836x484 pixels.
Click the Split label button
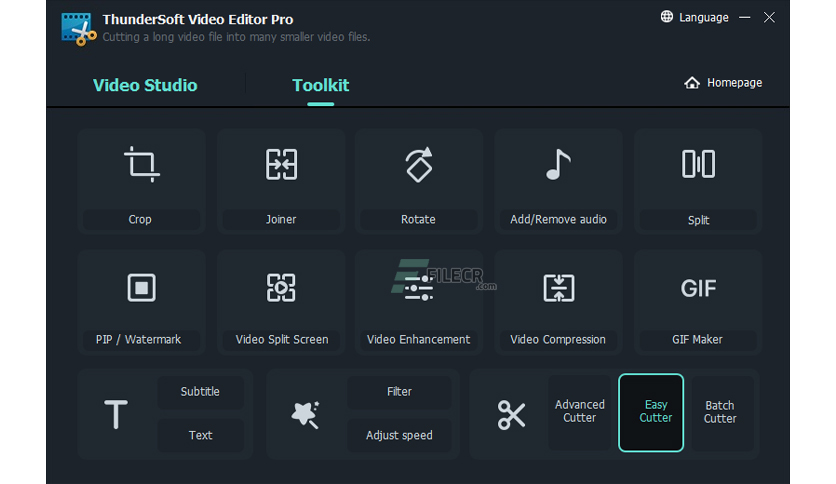[x=698, y=220]
